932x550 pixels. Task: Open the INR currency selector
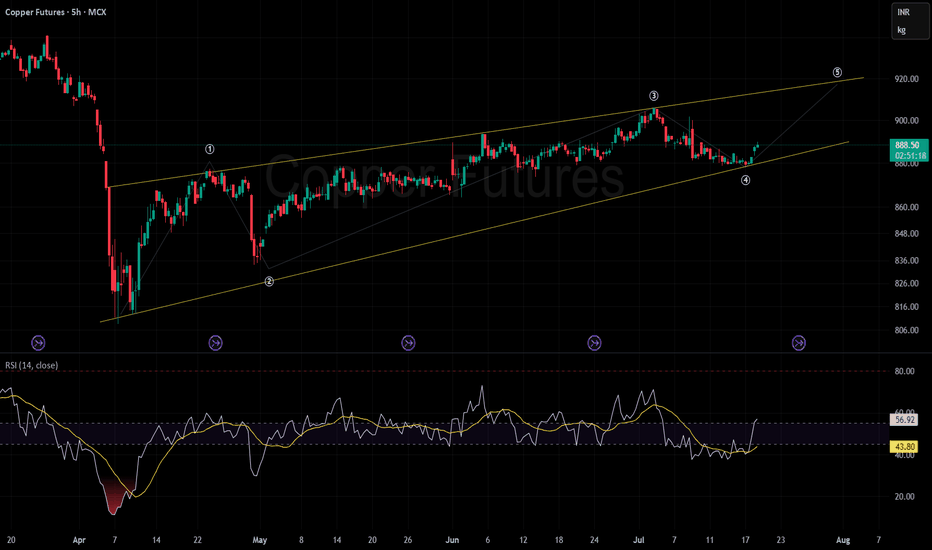click(903, 12)
